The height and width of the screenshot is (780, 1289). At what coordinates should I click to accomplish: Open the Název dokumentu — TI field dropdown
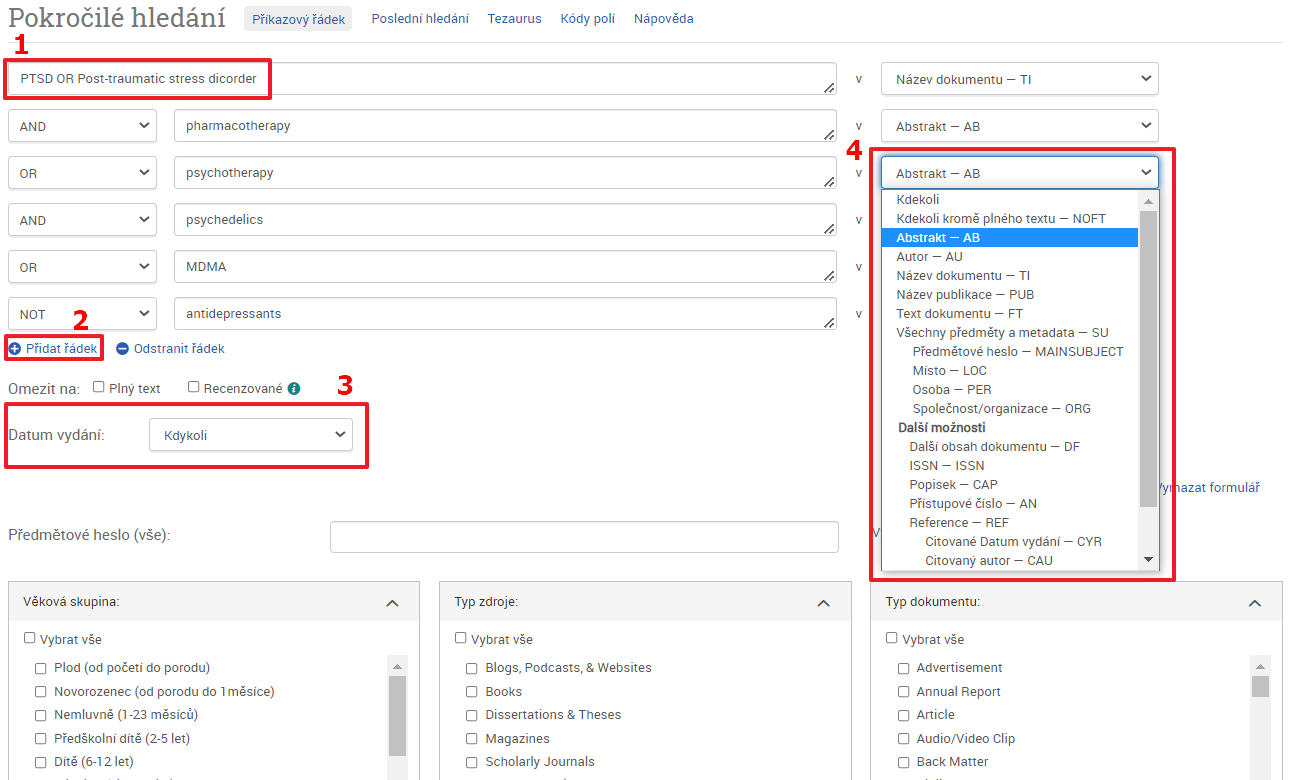click(1019, 79)
